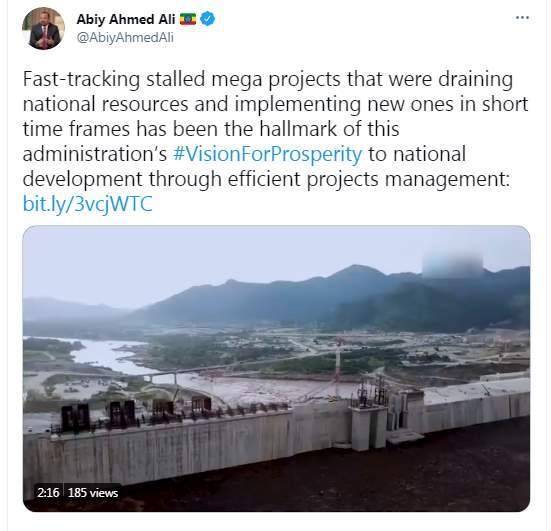Open the tweet's three-dot more options menu
Screen dimensions: 551x531
pos(522,18)
